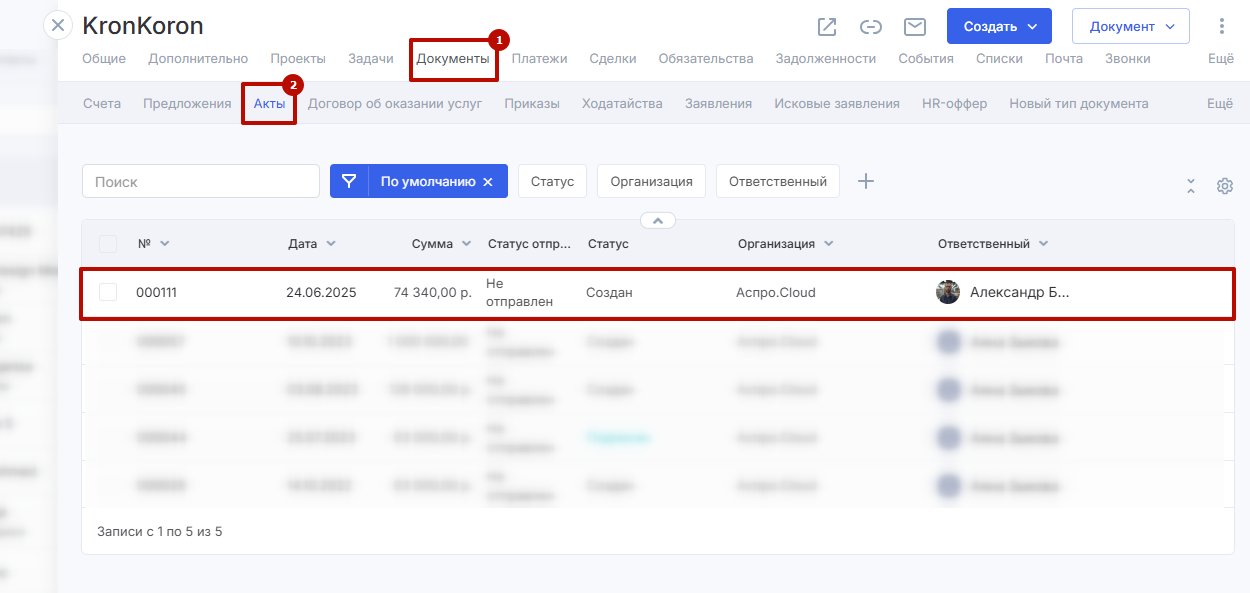Viewport: 1250px width, 593px height.
Task: Toggle the select-all checkbox in table header
Action: pos(108,244)
